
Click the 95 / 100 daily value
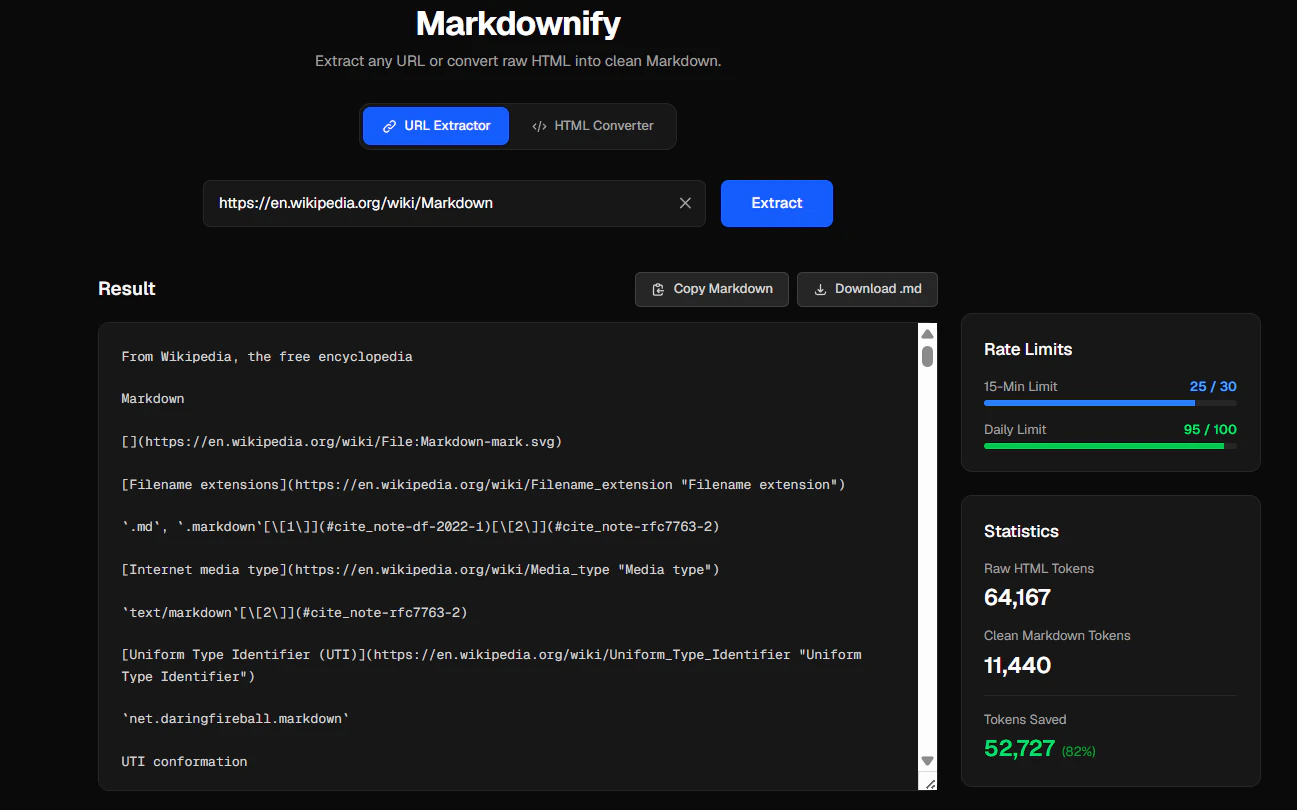1210,429
